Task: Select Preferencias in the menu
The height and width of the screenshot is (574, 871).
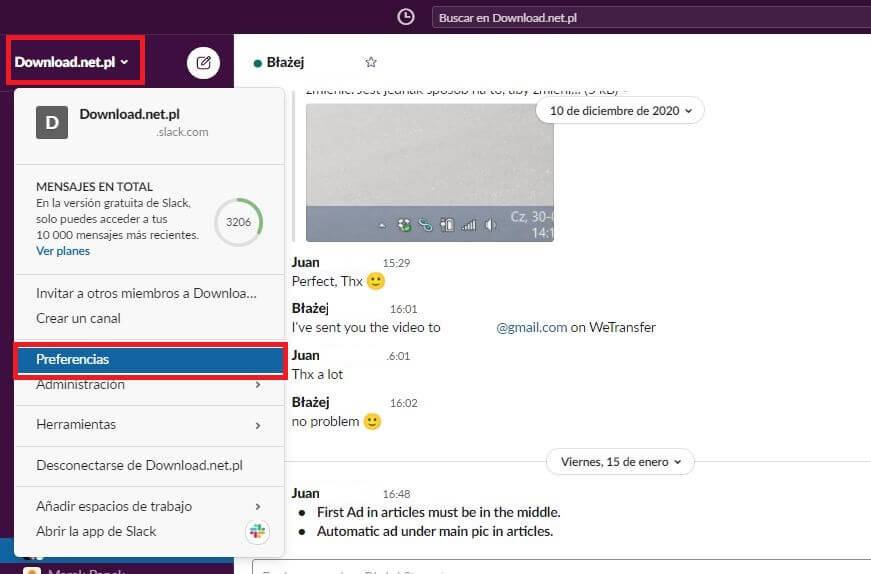Action: tap(150, 360)
